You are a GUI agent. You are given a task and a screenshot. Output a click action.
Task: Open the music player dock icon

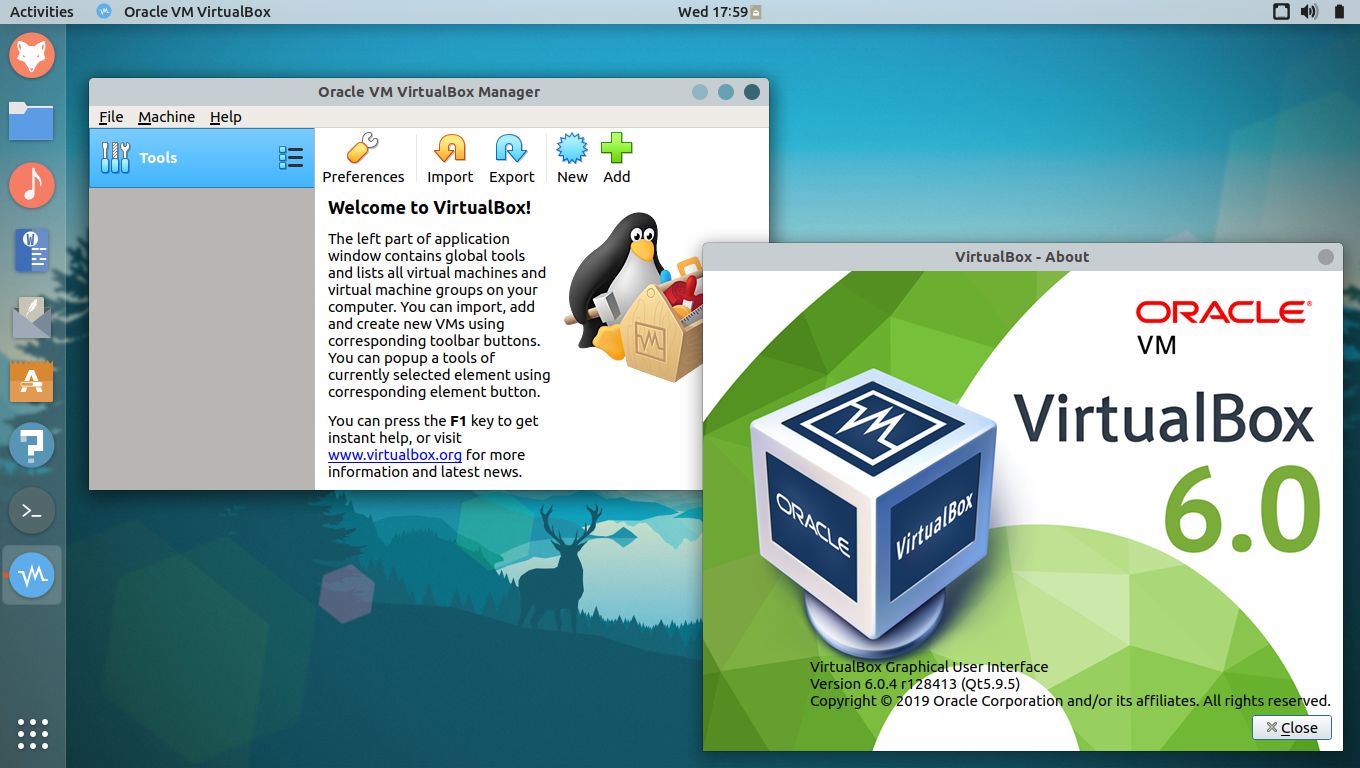pyautogui.click(x=32, y=186)
